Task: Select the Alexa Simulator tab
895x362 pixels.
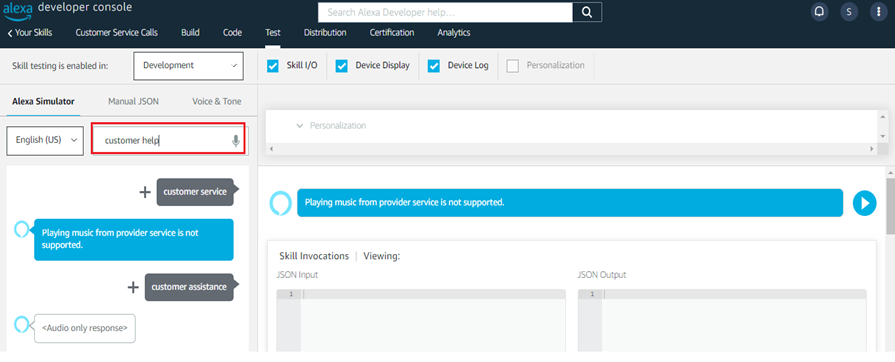Action: pos(43,101)
